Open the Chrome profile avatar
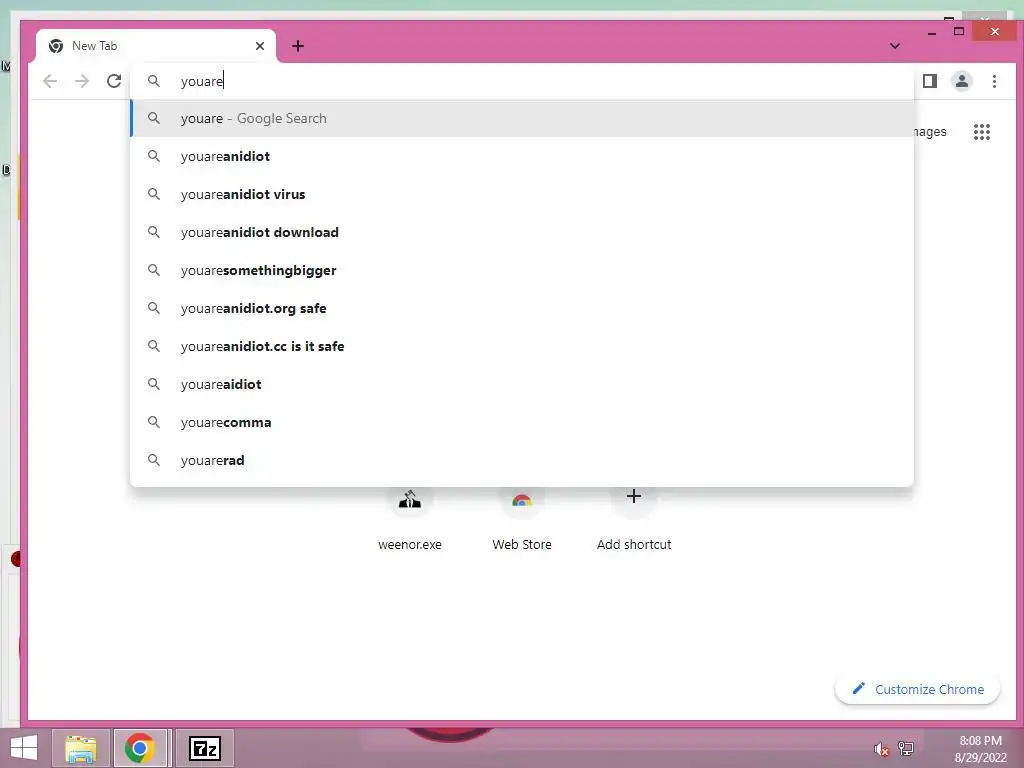The height and width of the screenshot is (768, 1024). tap(962, 81)
